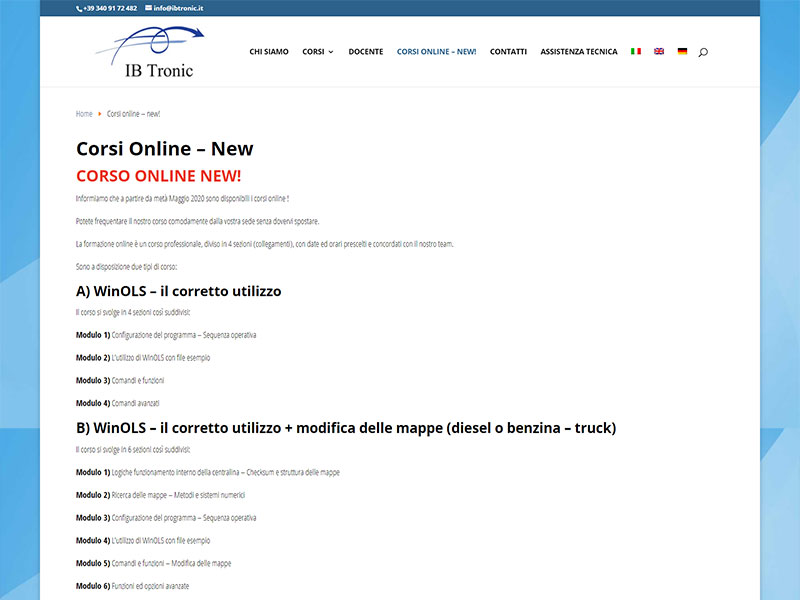Screen dimensions: 800x600
Task: Switch site language to English flag
Action: (x=659, y=52)
